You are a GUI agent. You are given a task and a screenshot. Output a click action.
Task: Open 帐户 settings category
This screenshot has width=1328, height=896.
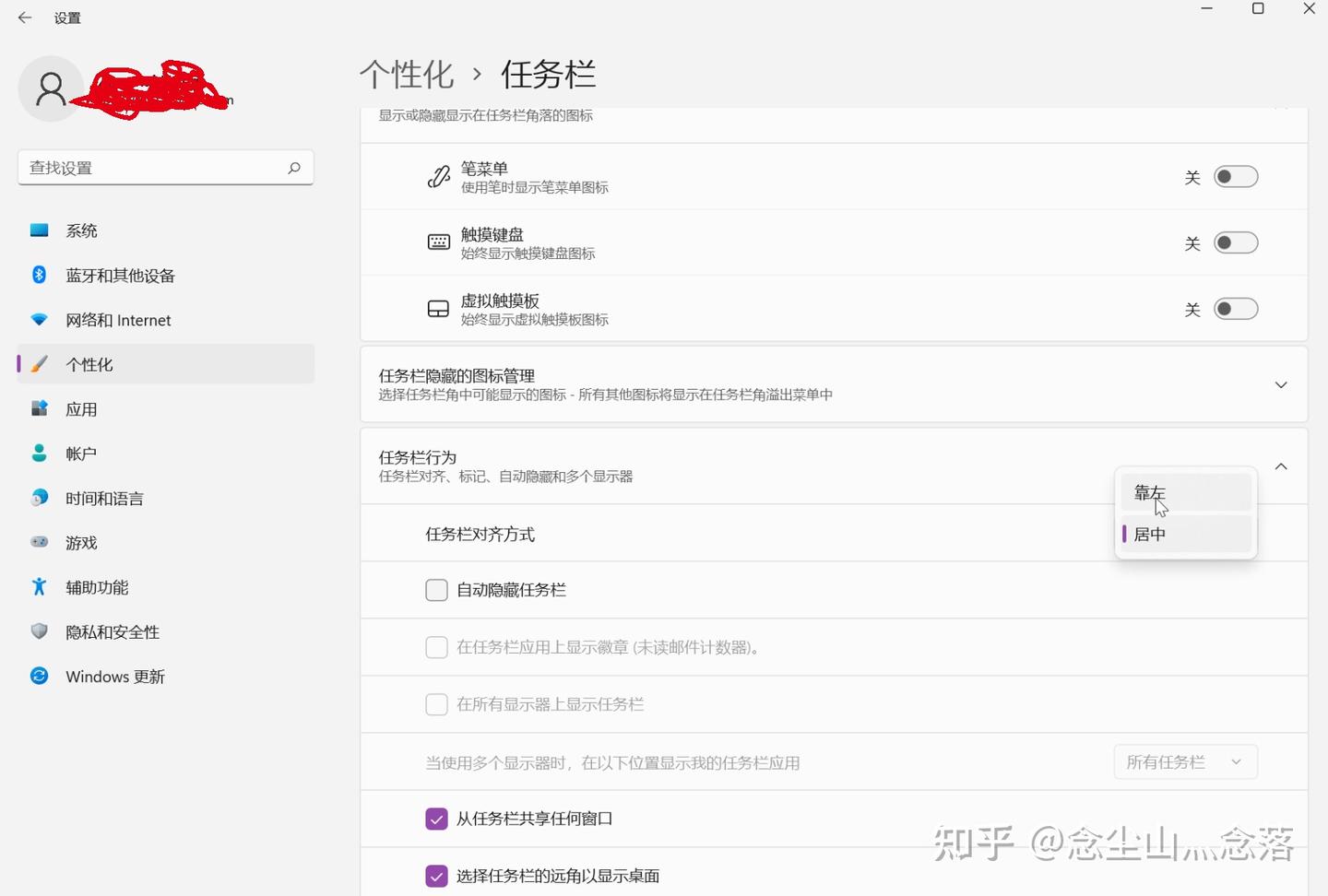tap(166, 454)
